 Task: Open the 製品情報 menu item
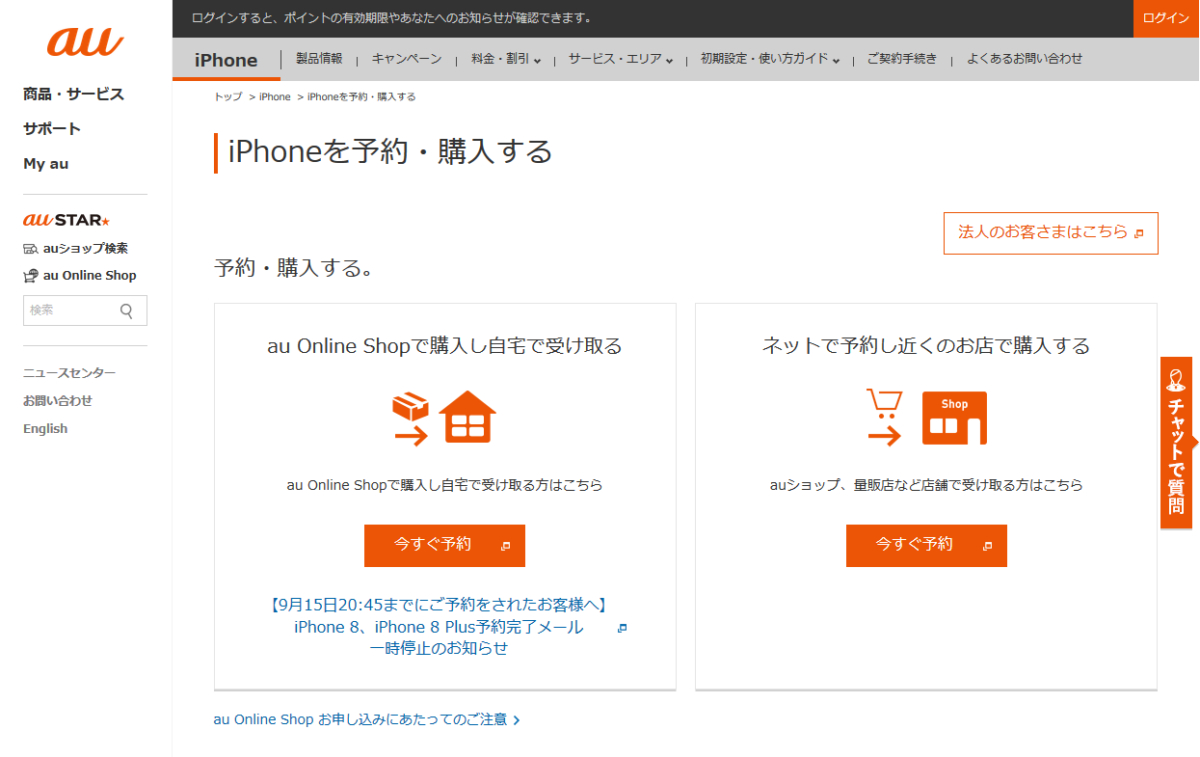click(319, 59)
